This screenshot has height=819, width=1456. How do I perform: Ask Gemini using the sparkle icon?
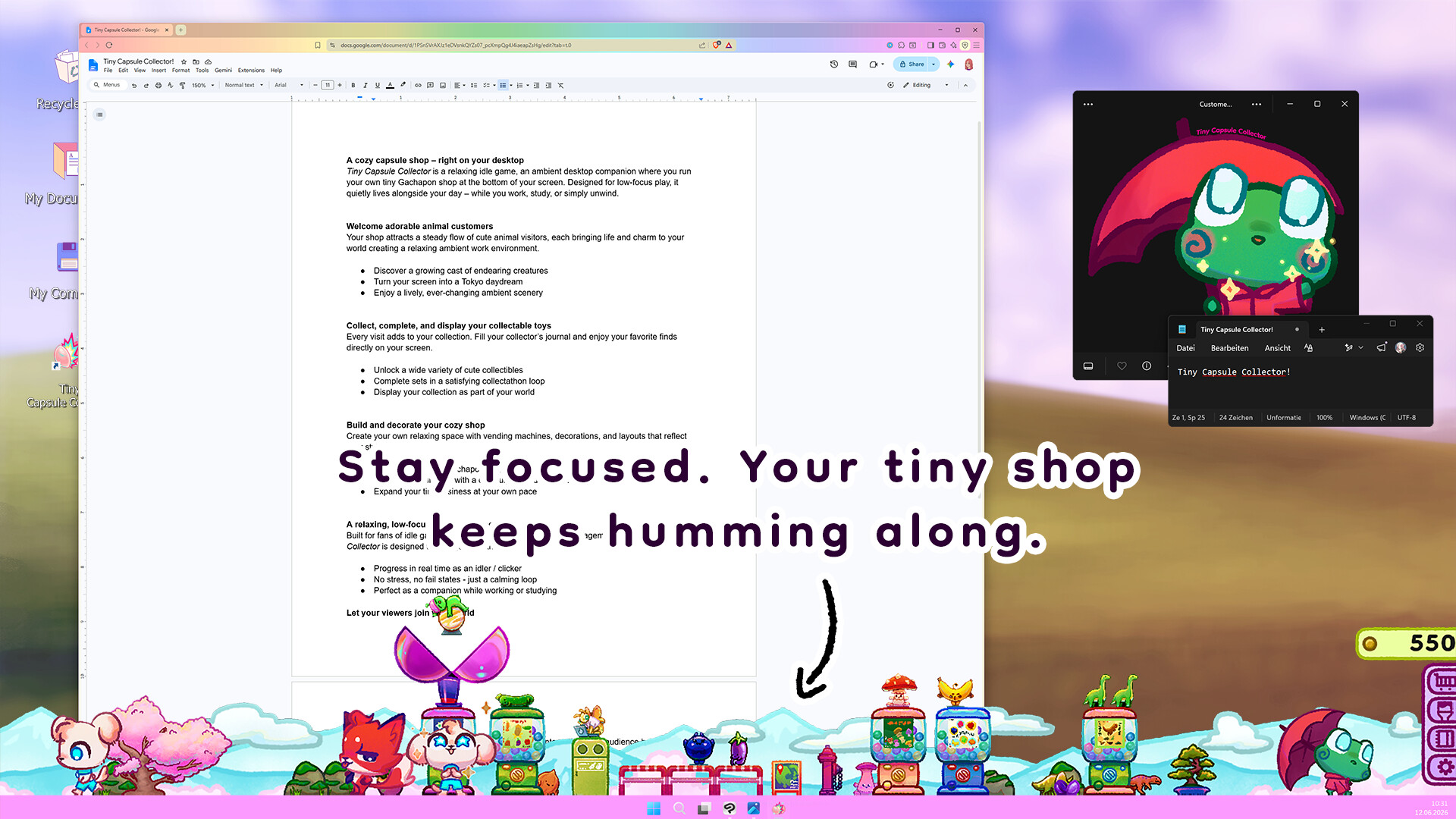tap(950, 64)
